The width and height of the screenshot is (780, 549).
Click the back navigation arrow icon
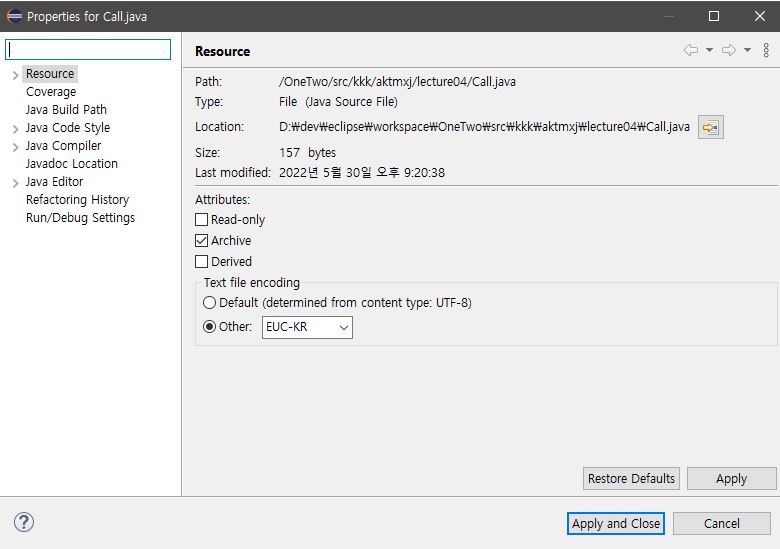click(x=690, y=50)
